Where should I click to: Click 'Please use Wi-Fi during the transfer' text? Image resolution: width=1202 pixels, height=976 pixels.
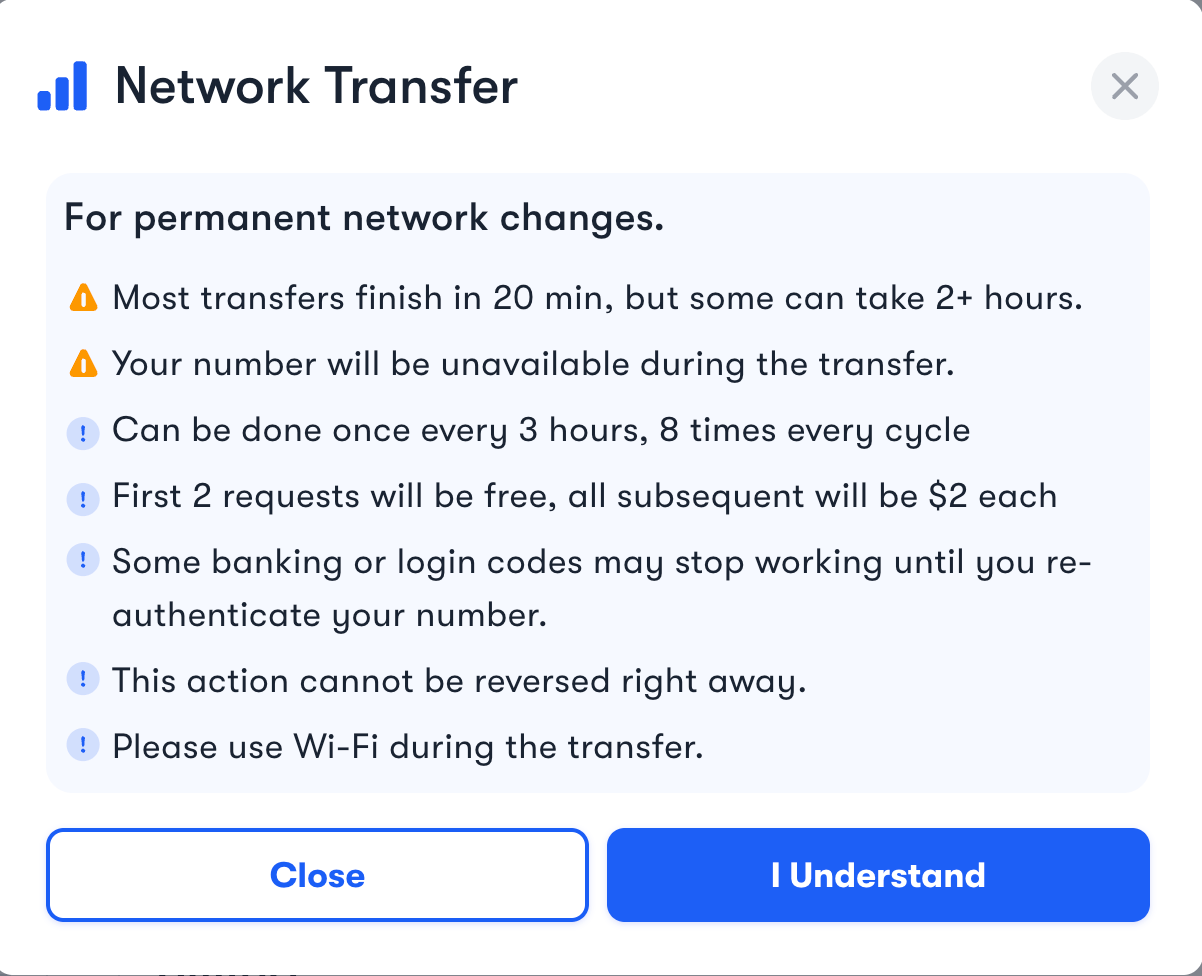(408, 747)
